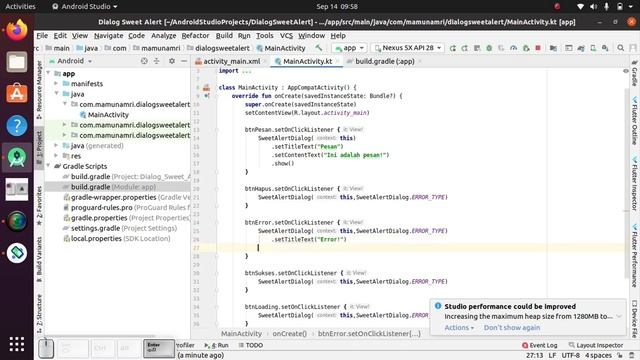Screen dimensions: 640x360
Task: Expand the manifests folder
Action: click(56, 84)
